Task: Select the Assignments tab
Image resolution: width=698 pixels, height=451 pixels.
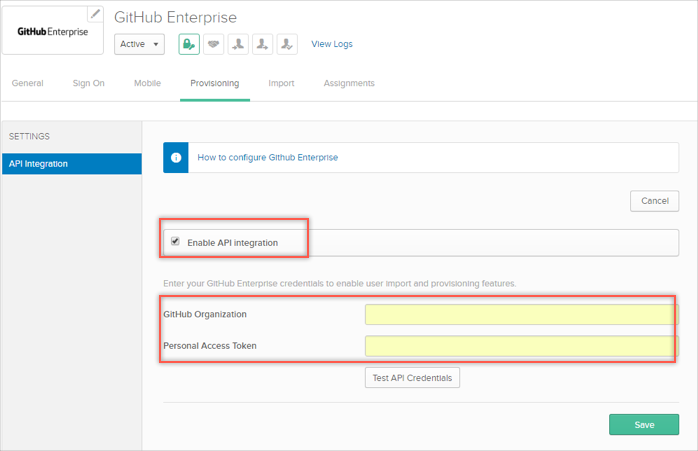Action: tap(349, 83)
